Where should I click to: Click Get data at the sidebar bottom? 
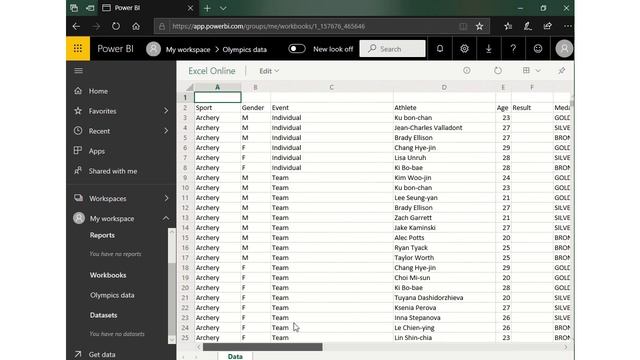pos(102,354)
